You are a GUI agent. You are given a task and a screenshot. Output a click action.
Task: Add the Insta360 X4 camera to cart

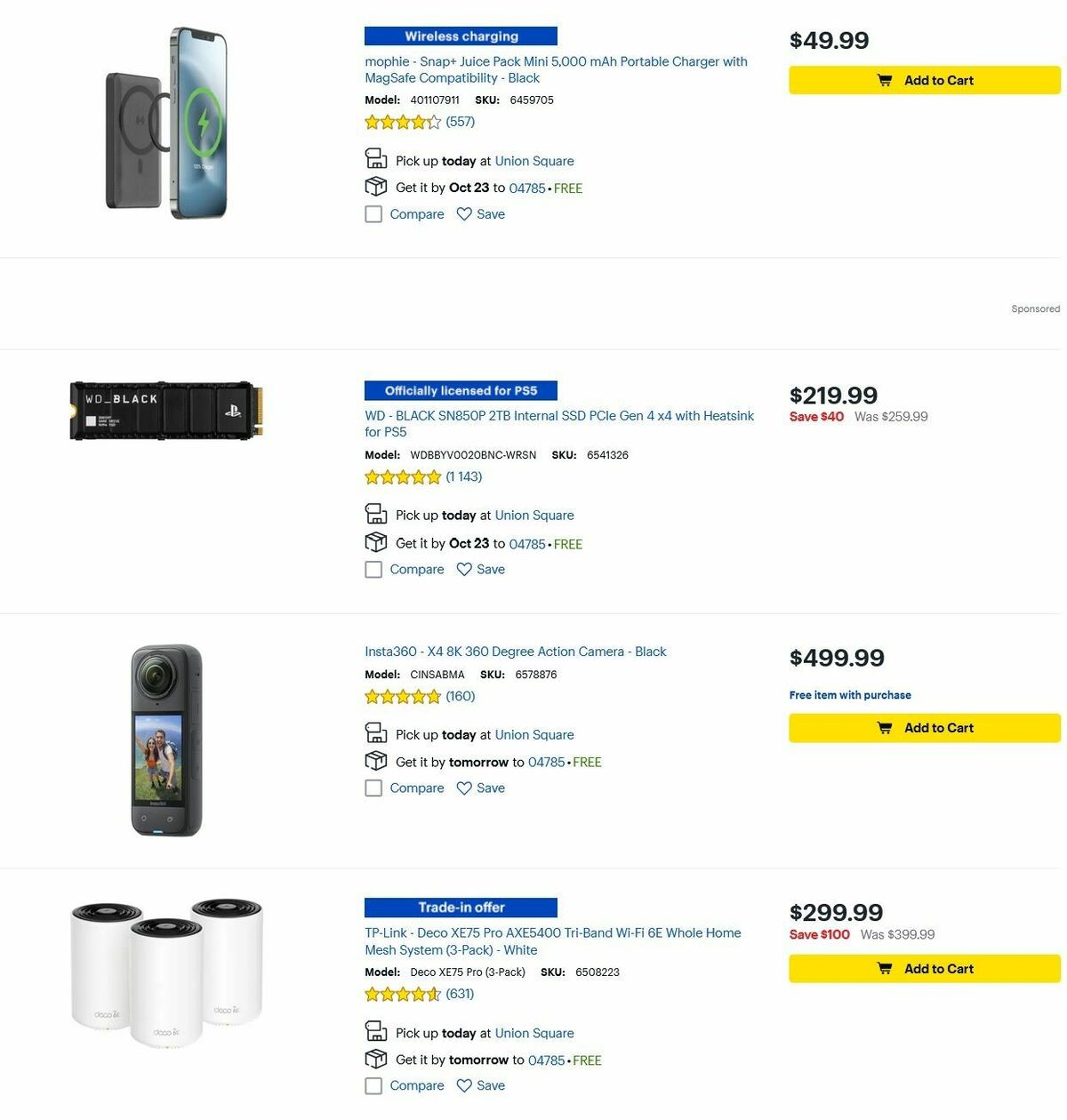click(924, 727)
